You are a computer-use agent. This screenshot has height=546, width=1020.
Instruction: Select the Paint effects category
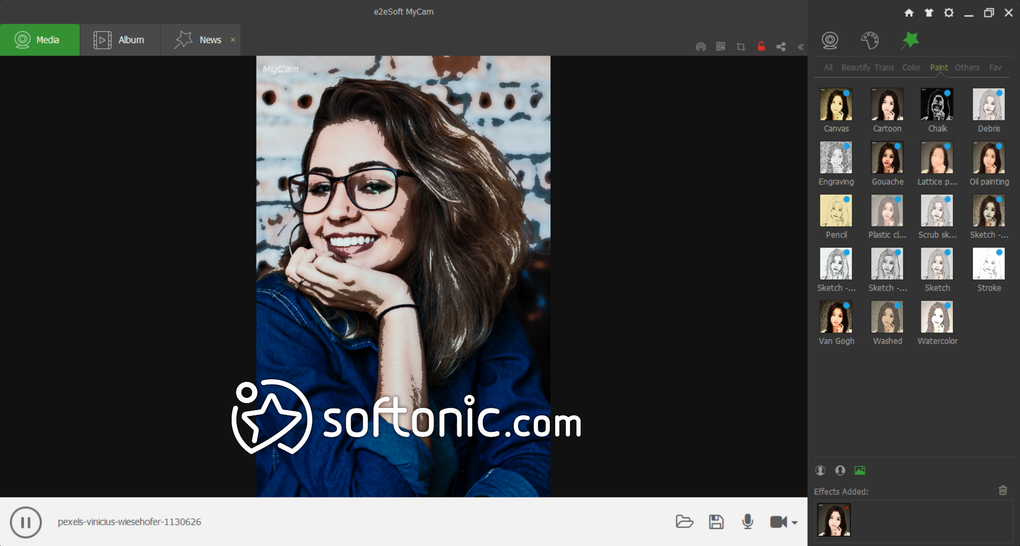[x=939, y=68]
